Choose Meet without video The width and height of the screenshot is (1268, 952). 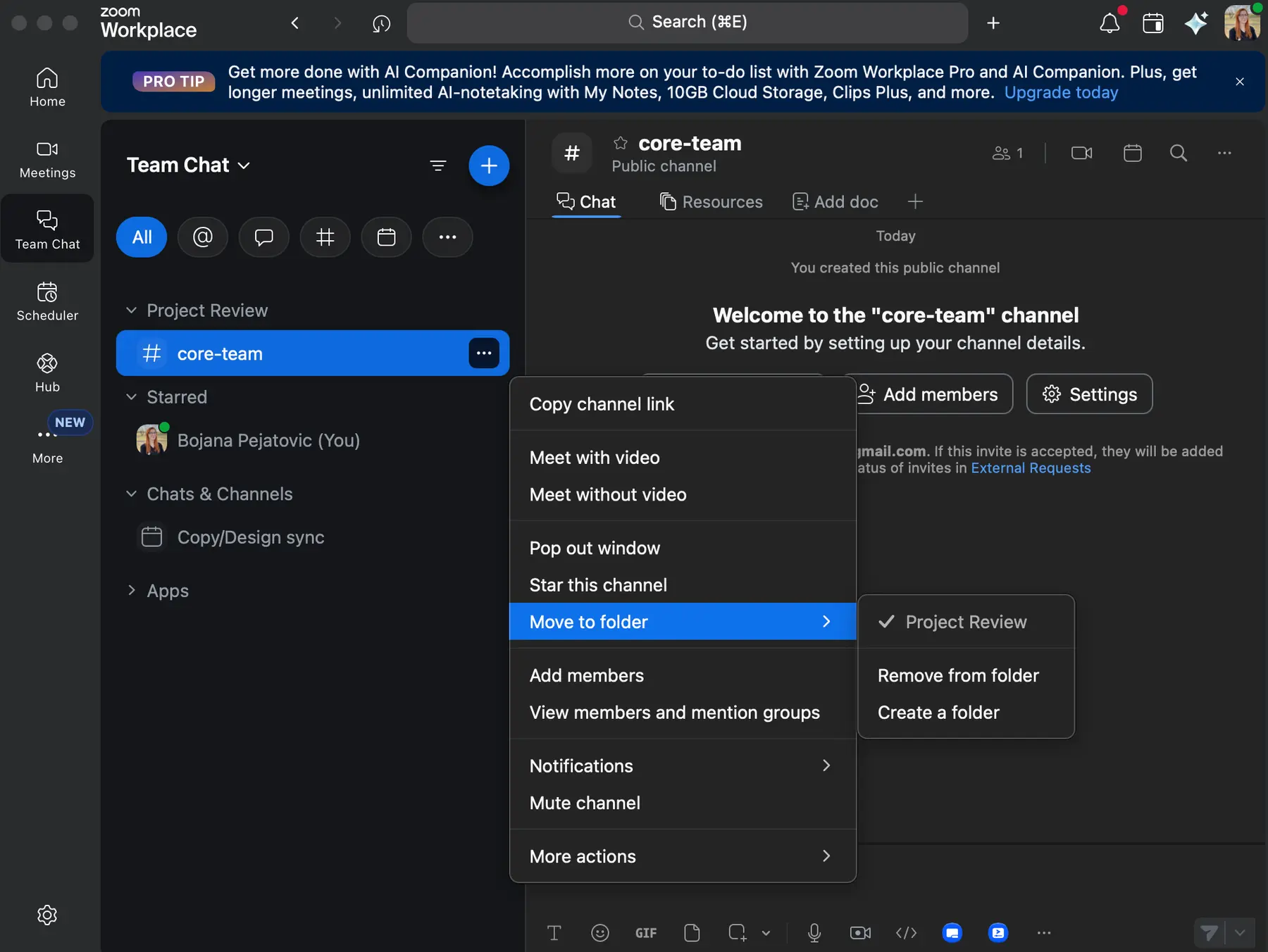[683, 495]
